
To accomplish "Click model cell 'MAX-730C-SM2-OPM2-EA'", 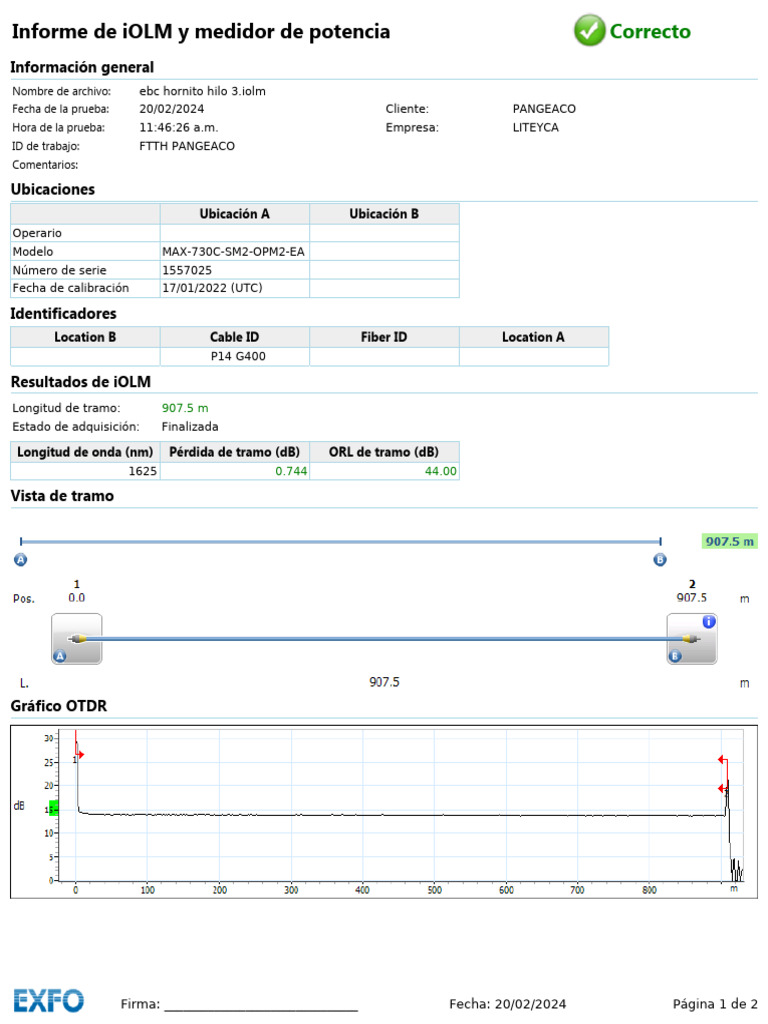I will 233,251.
